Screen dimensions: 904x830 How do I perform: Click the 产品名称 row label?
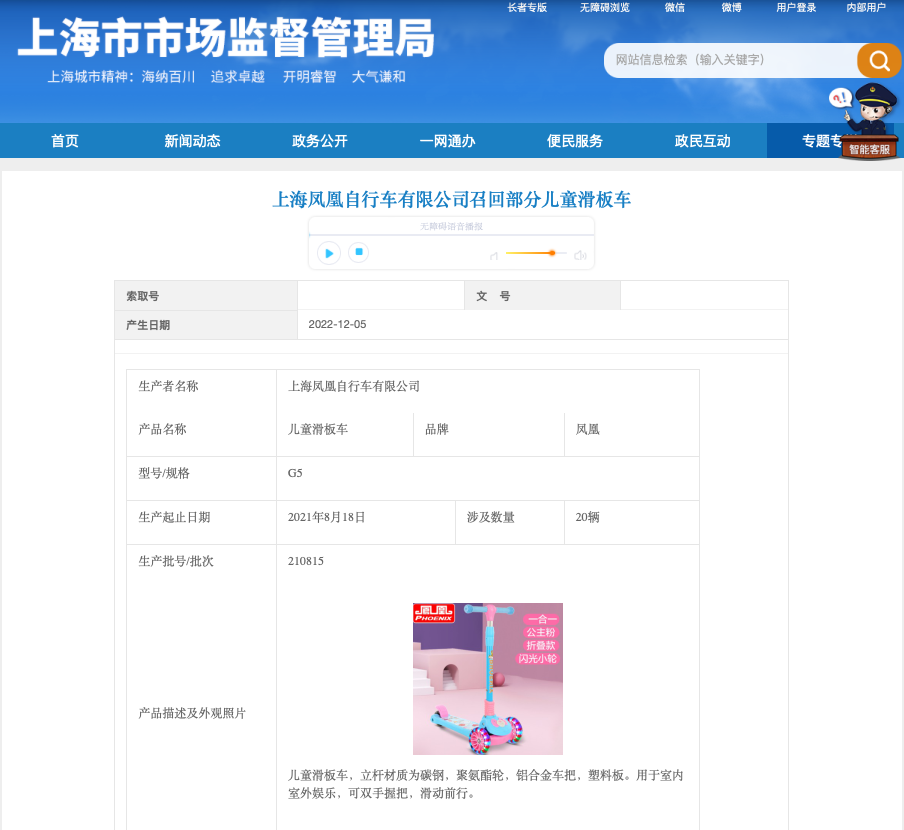163,429
